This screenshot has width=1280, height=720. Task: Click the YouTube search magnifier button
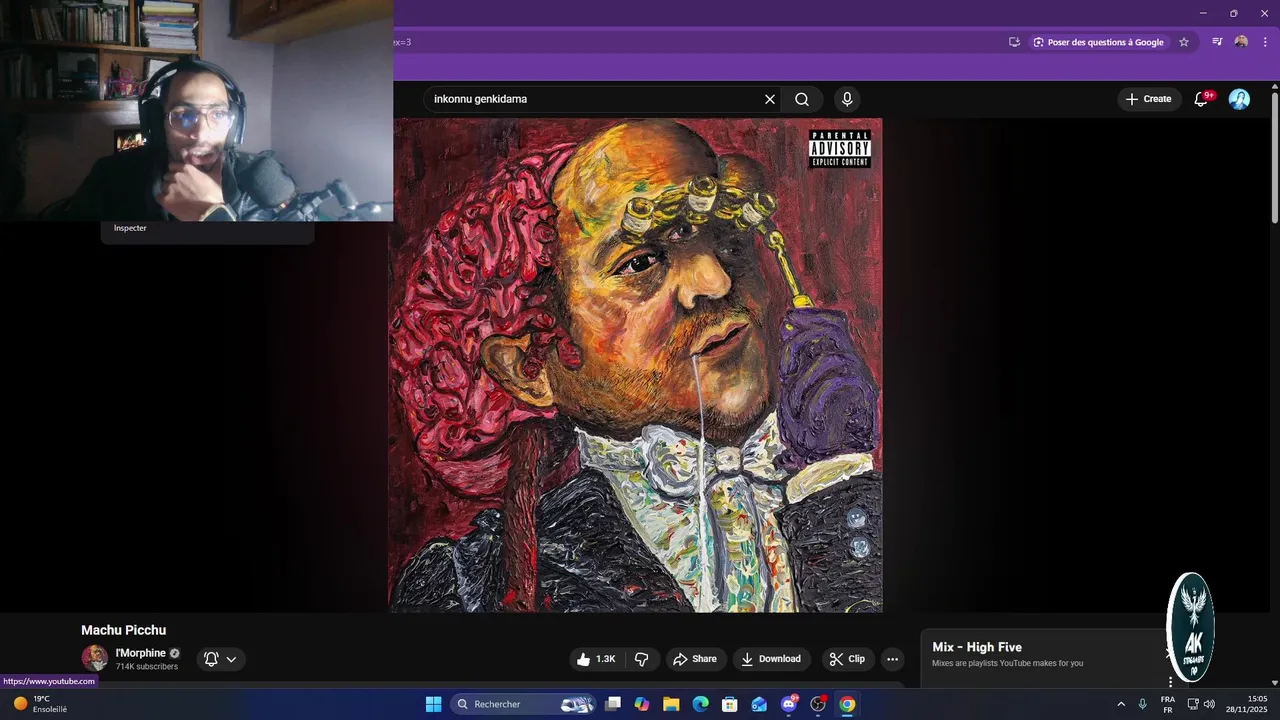pos(802,99)
